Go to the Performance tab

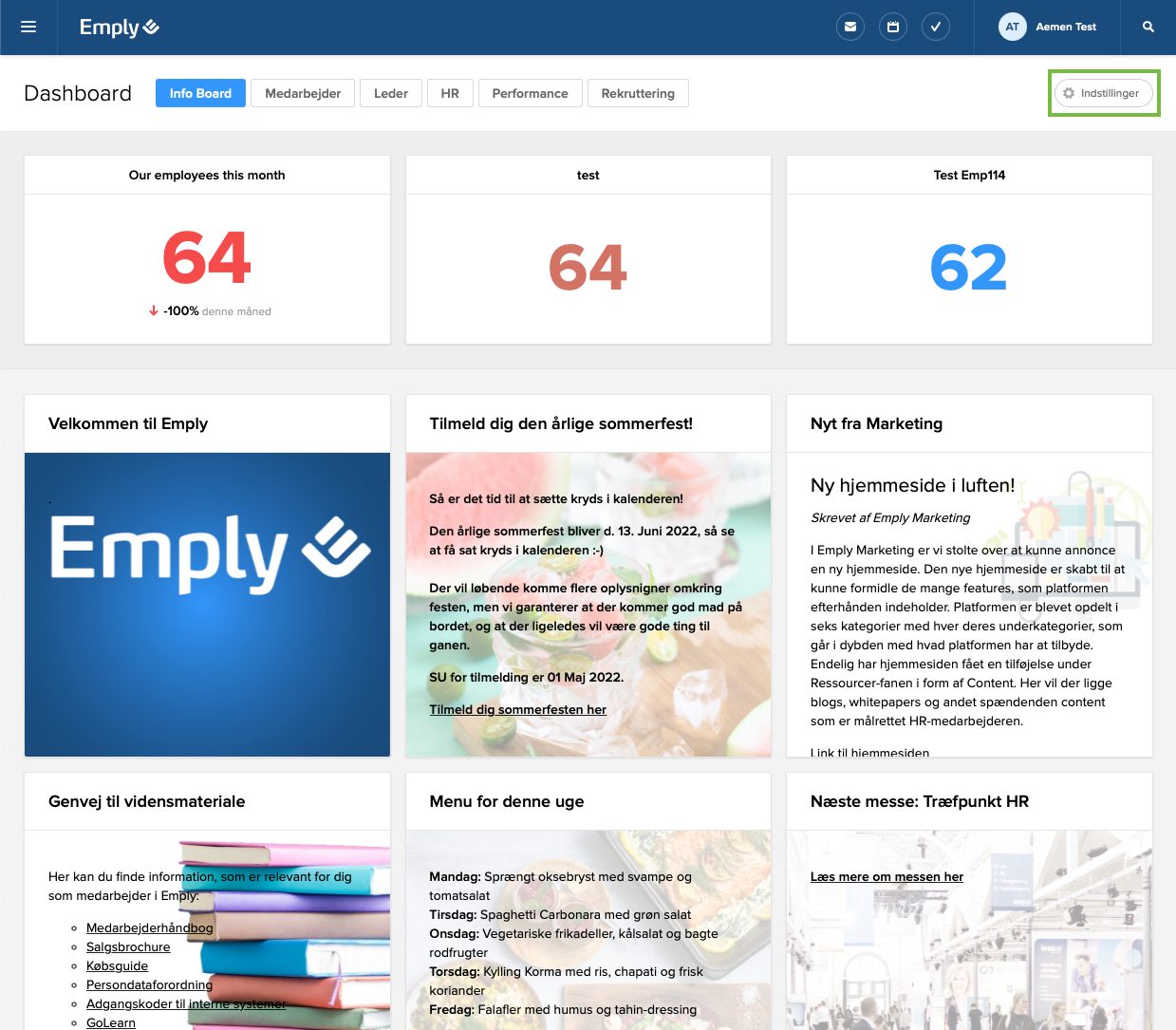click(x=530, y=93)
